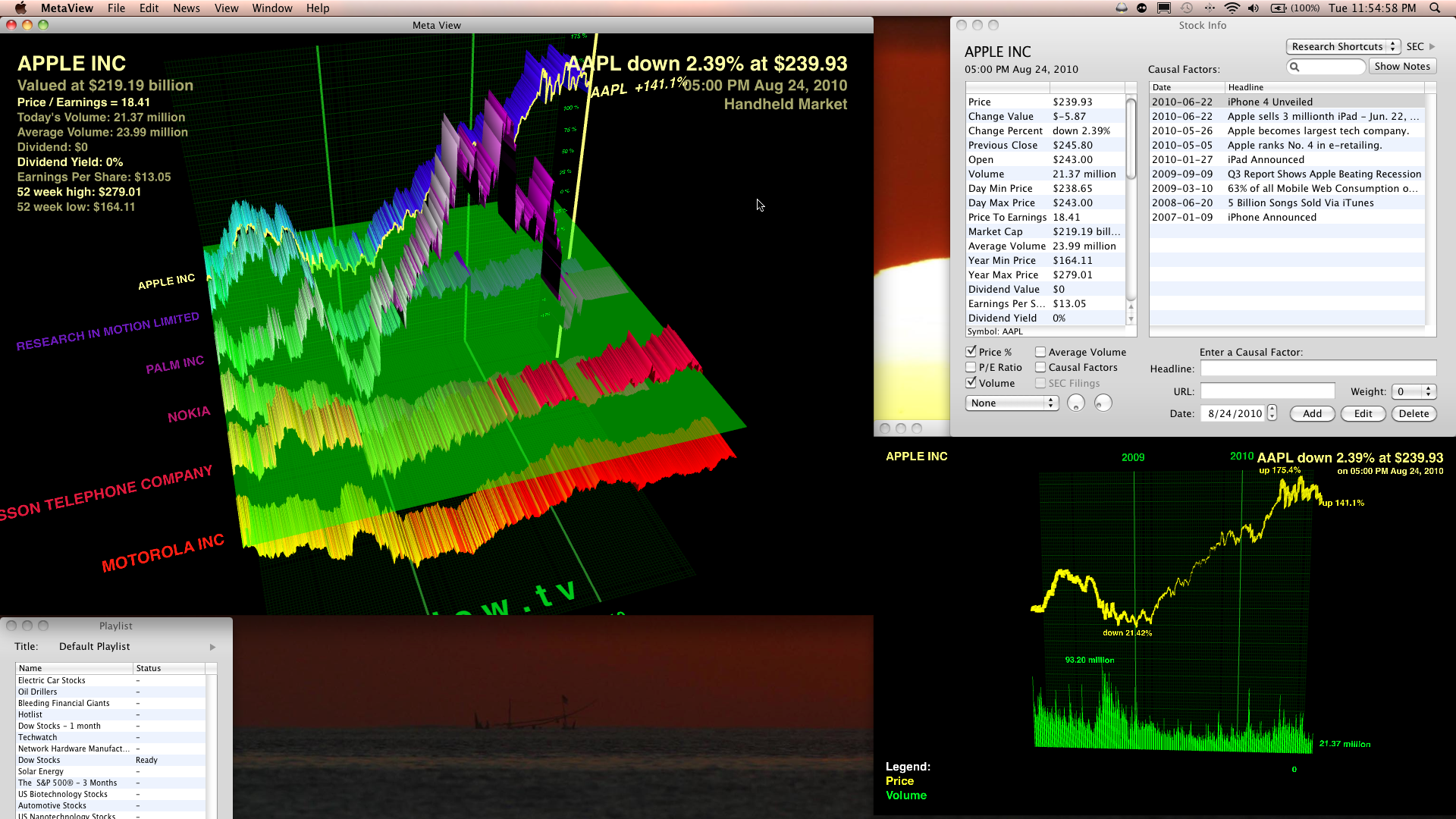The height and width of the screenshot is (819, 1456).
Task: Open the View menu
Action: point(226,8)
